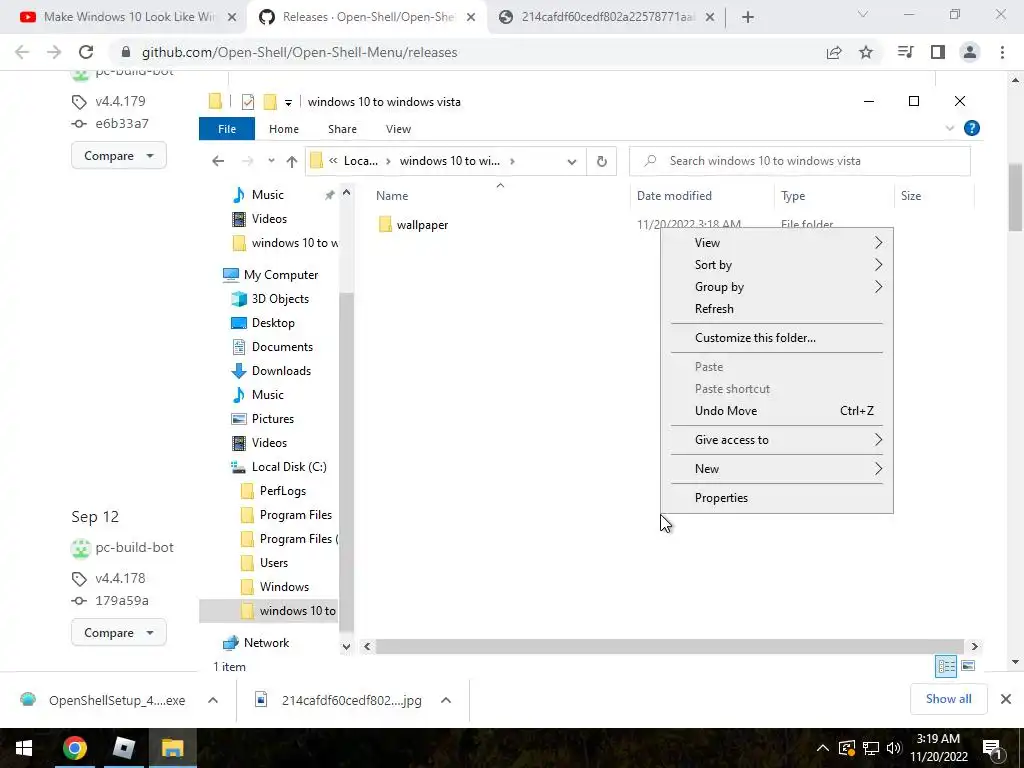
Task: Open Compare dropdown under v4.4.178
Action: (x=118, y=632)
